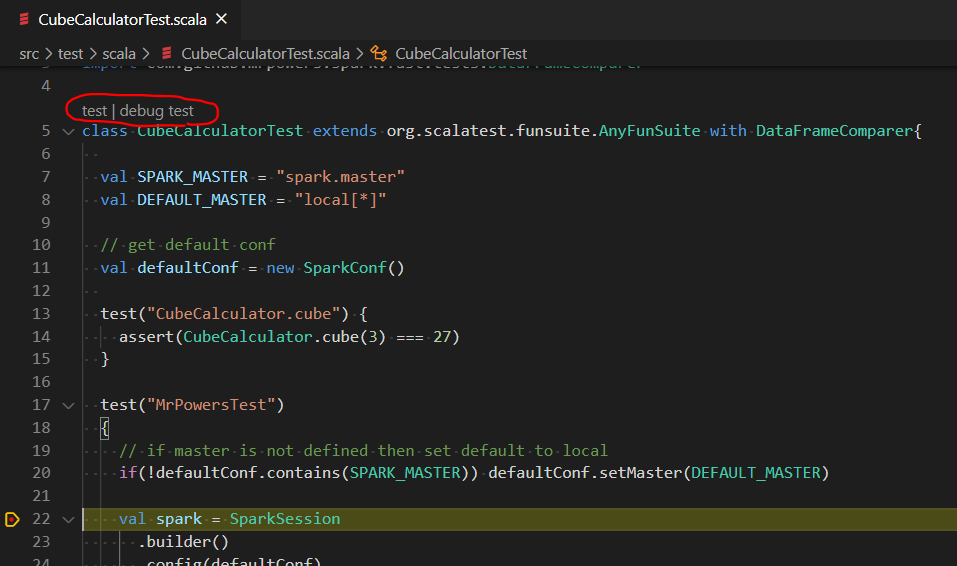Open the CubeCalculatorTest.scala breadcrumb file entry
The width and height of the screenshot is (957, 566).
pyautogui.click(x=265, y=54)
